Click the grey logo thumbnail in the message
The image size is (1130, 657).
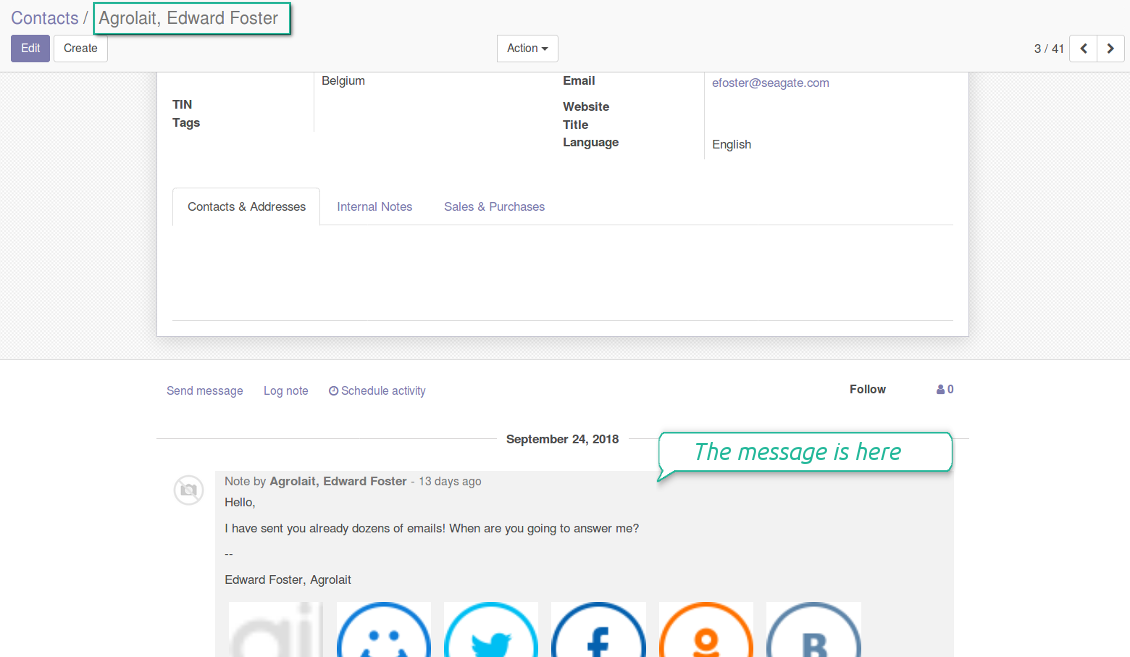point(276,632)
